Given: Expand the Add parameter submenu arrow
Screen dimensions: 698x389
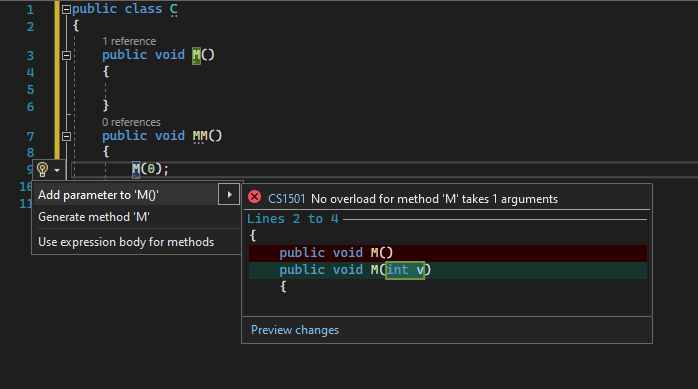Looking at the screenshot, I should click(229, 195).
